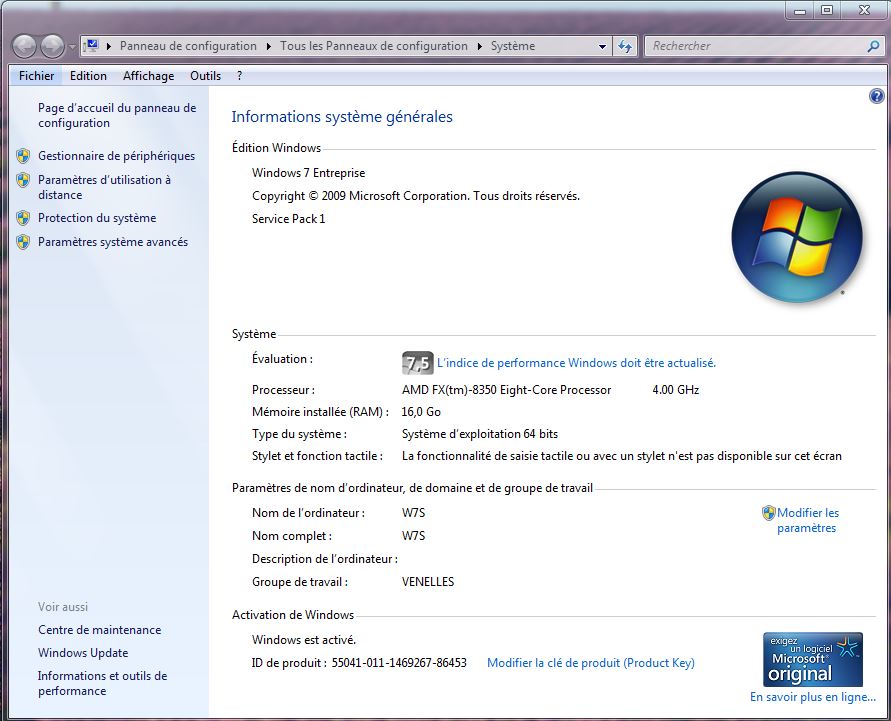
Task: Click Système d'exploitation 64 bits text
Action: [x=480, y=434]
